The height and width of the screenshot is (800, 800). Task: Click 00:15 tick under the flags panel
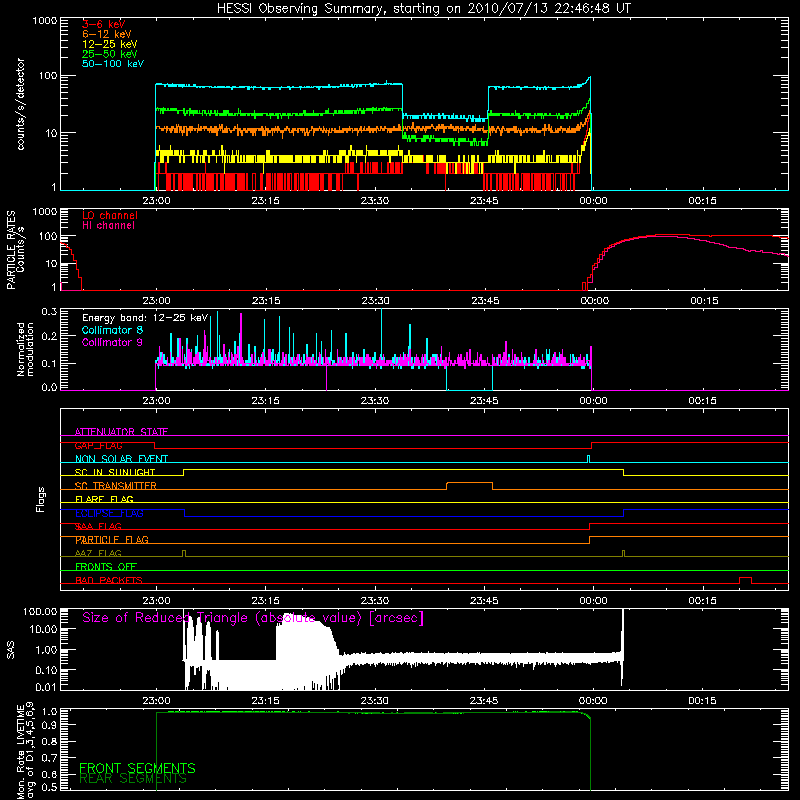(702, 601)
